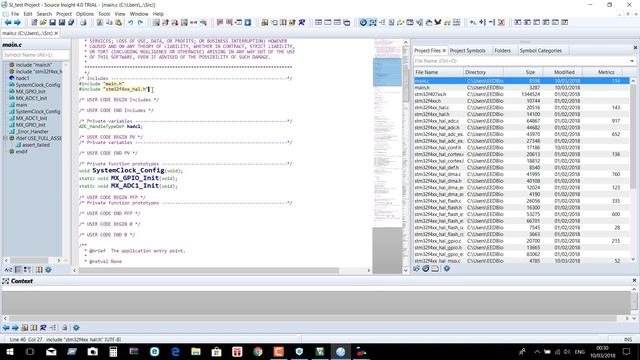Select hadc1 in the symbol list
The height and width of the screenshot is (360, 640).
(x=22, y=78)
